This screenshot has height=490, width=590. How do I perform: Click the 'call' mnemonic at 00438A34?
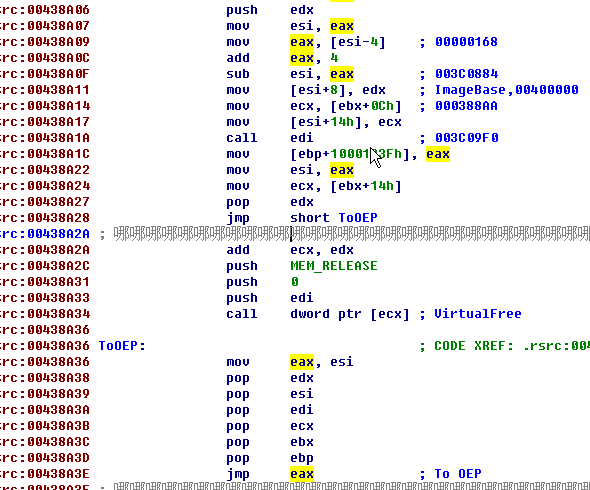coord(242,314)
